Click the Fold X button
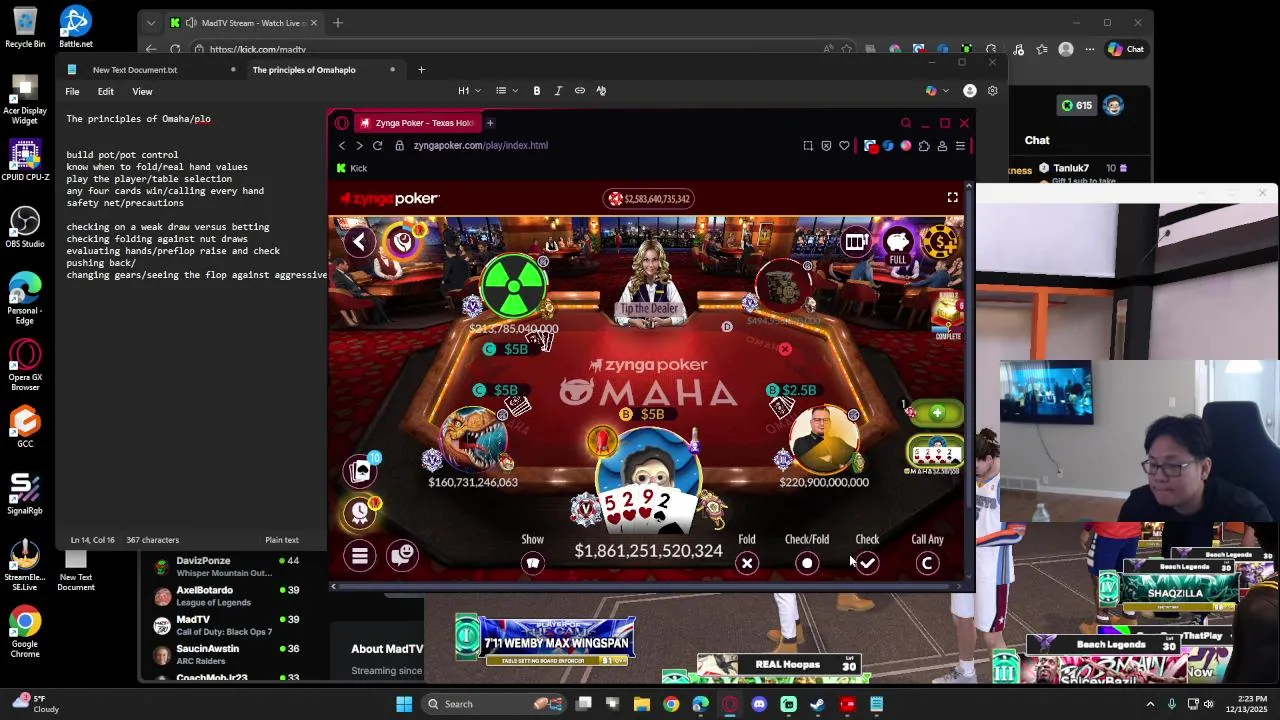The width and height of the screenshot is (1280, 720). pyautogui.click(x=747, y=563)
